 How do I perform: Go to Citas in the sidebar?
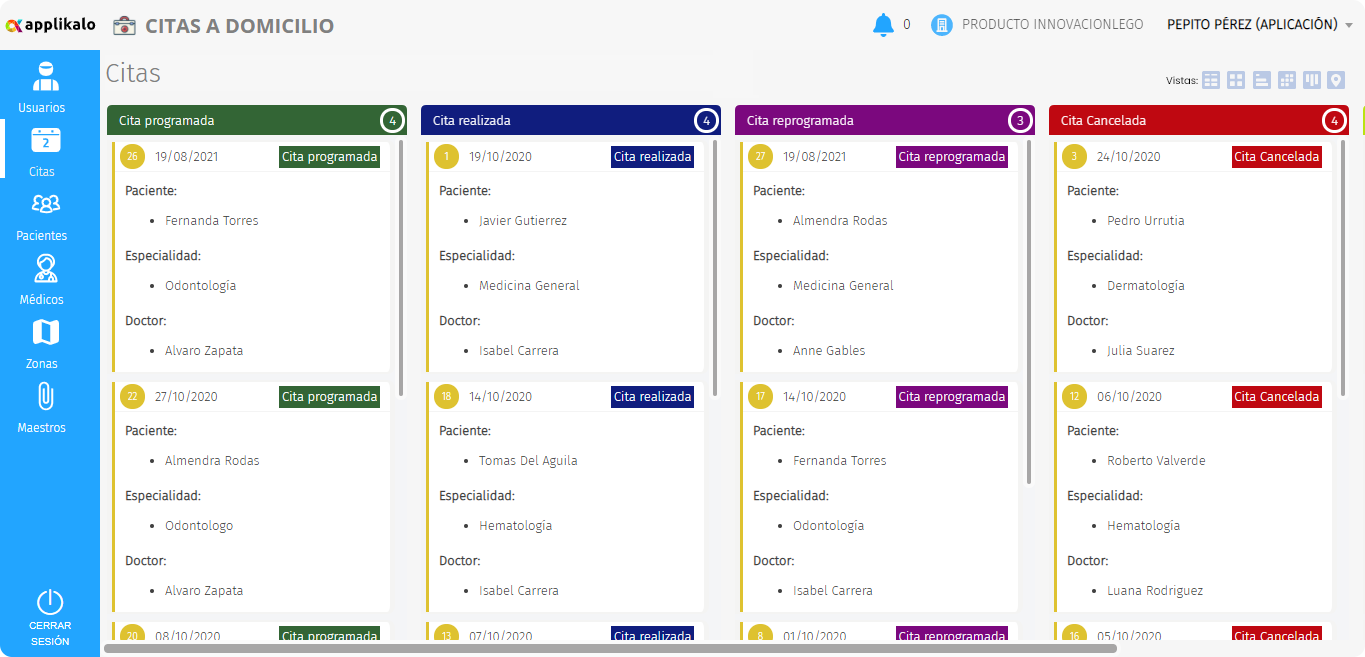click(42, 151)
